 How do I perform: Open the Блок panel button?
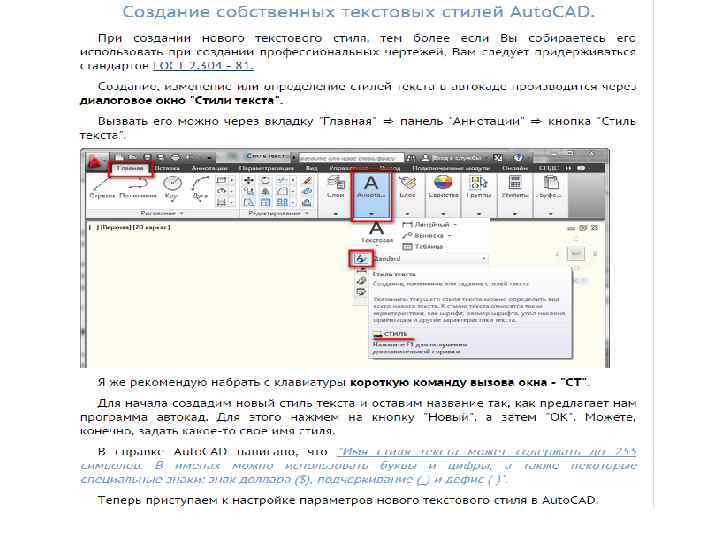(407, 187)
